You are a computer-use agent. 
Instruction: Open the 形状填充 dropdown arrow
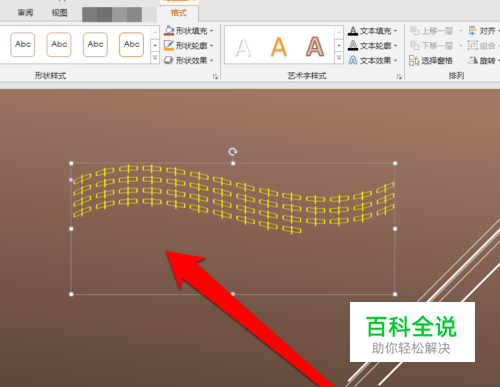coord(212,31)
